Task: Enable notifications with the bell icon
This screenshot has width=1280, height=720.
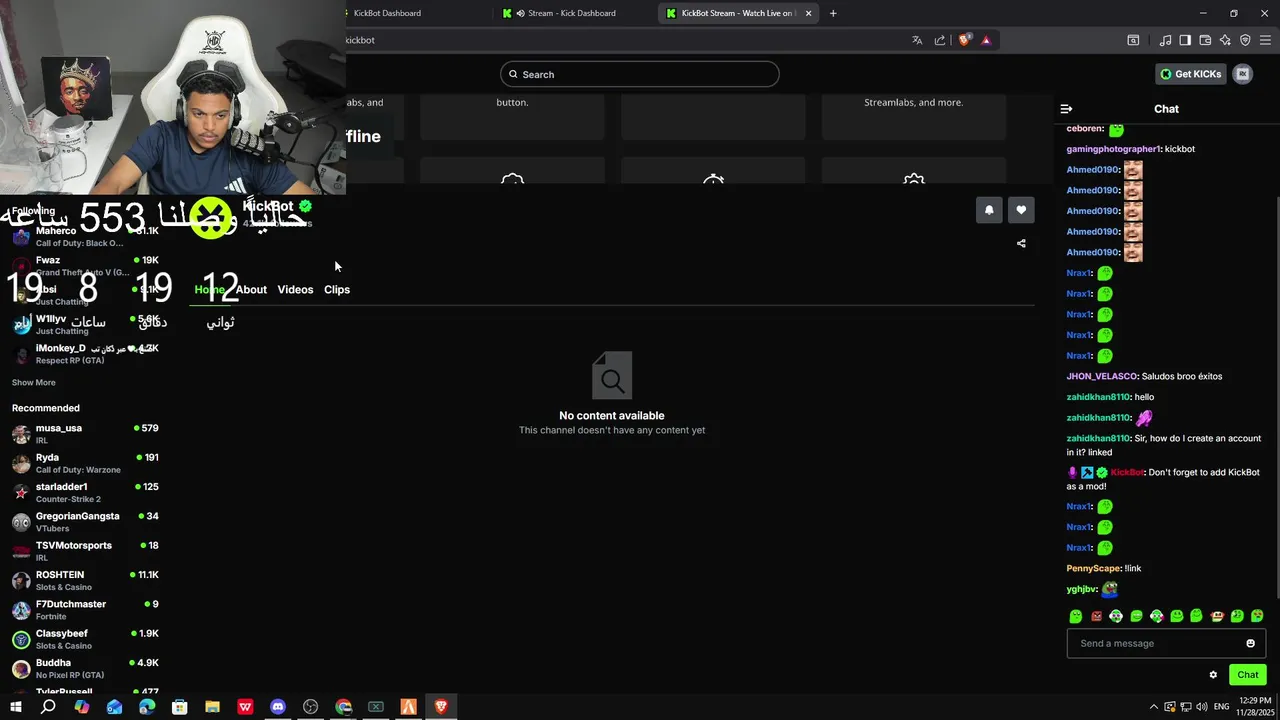Action: 989,210
